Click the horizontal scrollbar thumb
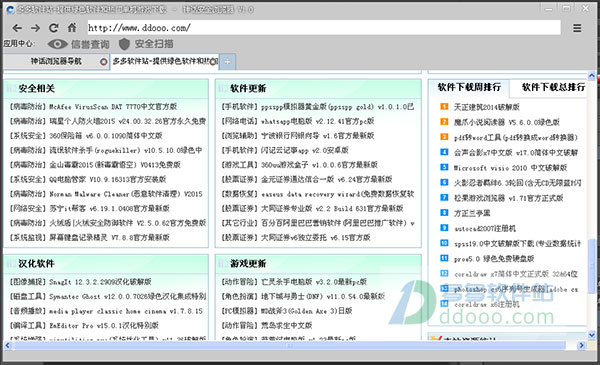Image resolution: width=600 pixels, height=365 pixels. 290,345
